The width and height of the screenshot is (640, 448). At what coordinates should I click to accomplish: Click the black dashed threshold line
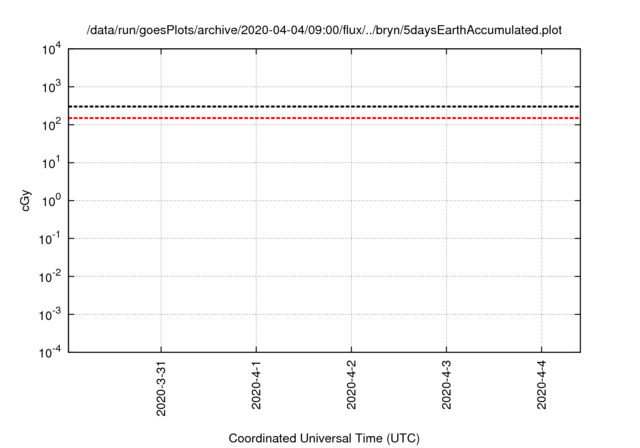[x=324, y=106]
